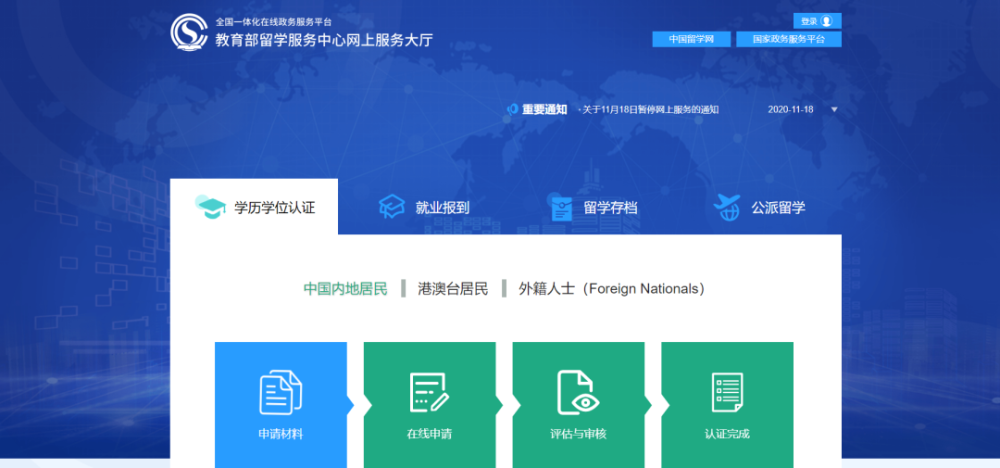Viewport: 1000px width, 468px height.
Task: Click the documents icon in 申请材料 tile
Action: [281, 393]
